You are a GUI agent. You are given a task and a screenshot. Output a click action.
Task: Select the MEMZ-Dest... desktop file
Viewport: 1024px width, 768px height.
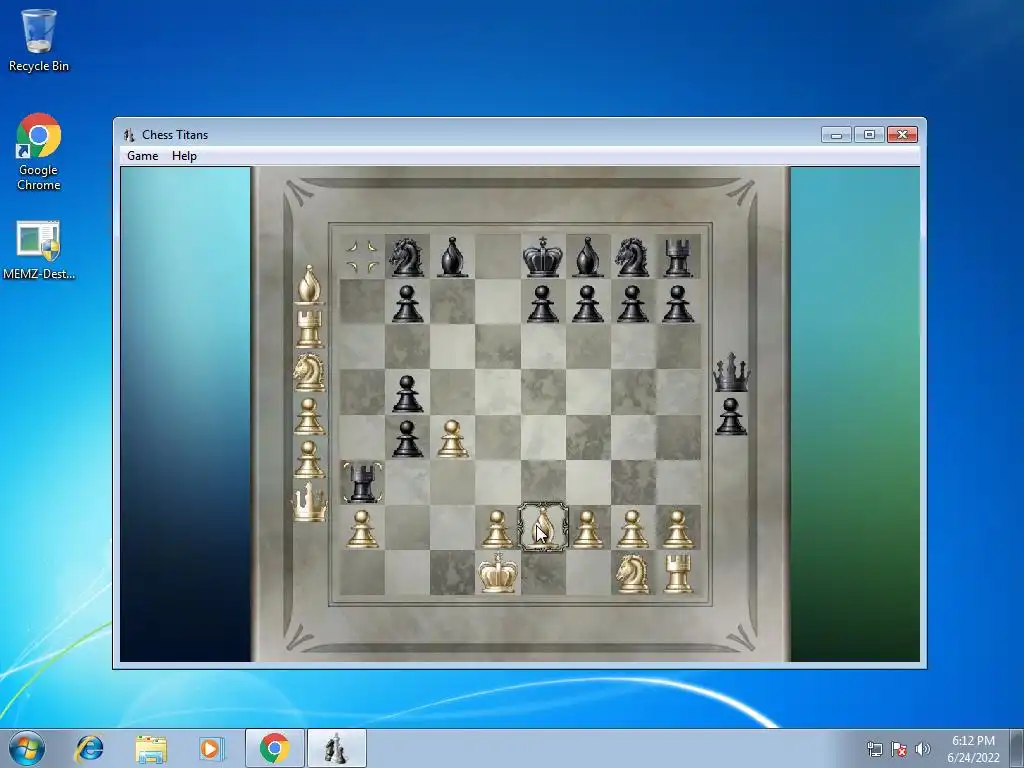coord(39,250)
